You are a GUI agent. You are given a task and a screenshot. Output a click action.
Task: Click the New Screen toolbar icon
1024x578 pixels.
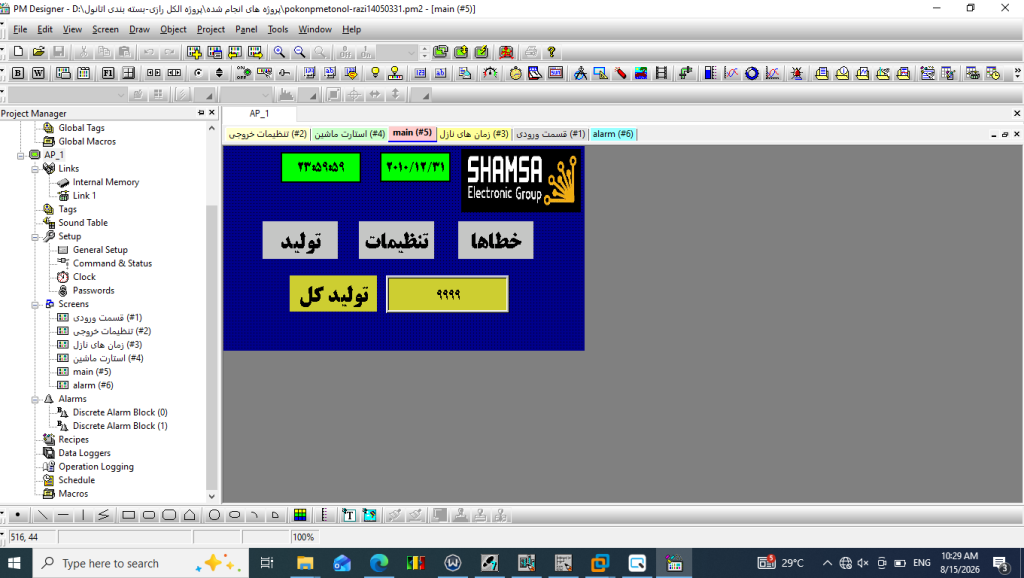194,52
